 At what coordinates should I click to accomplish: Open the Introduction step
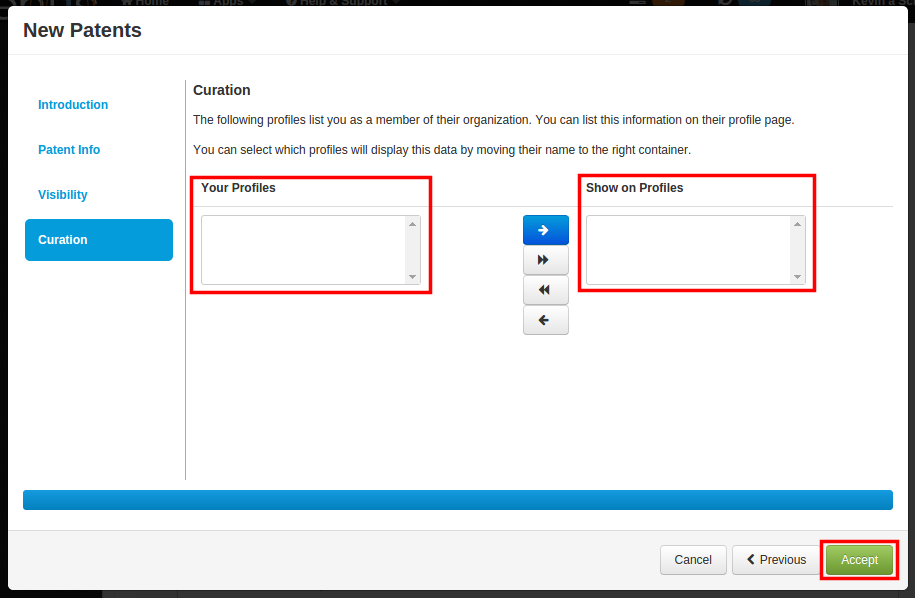point(73,105)
